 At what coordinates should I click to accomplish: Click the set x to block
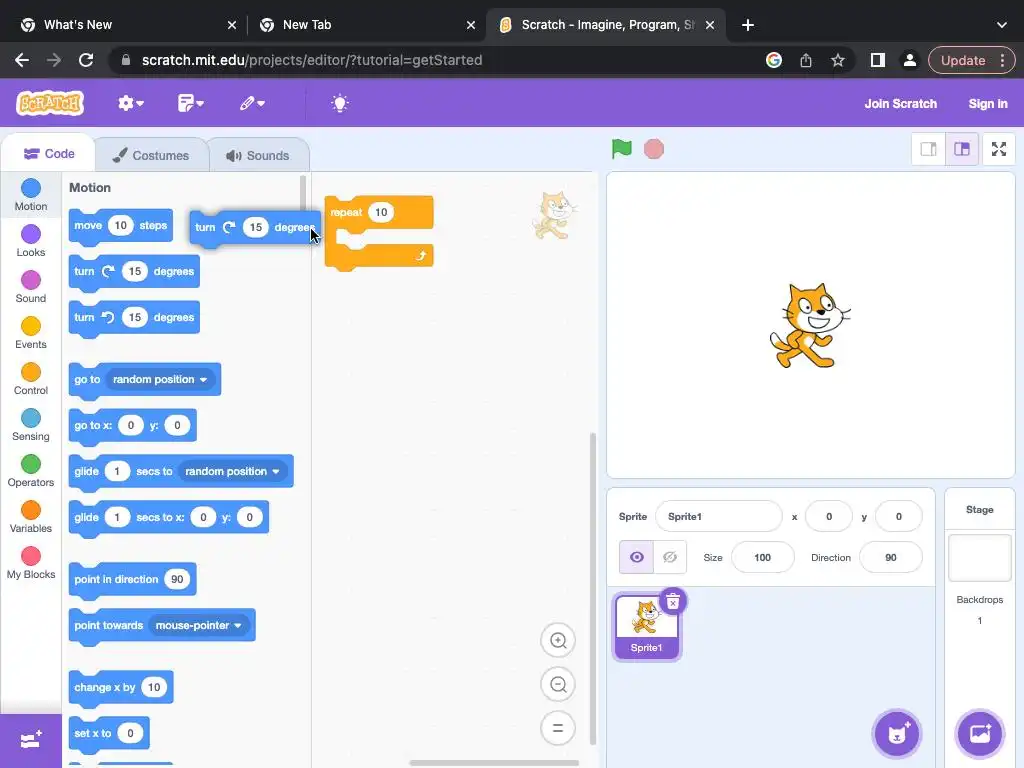[109, 733]
